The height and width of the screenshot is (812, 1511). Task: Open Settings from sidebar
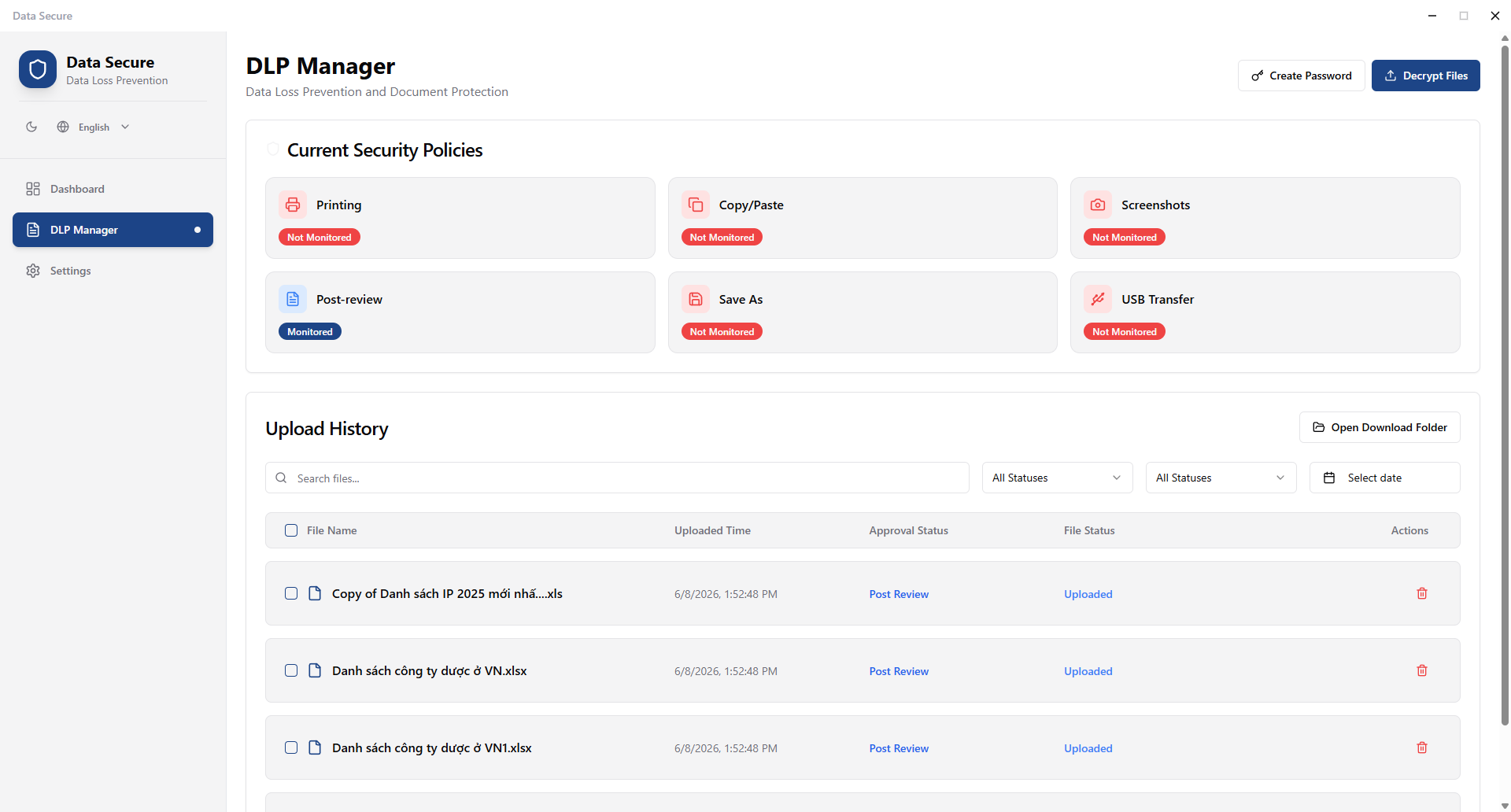click(x=113, y=271)
